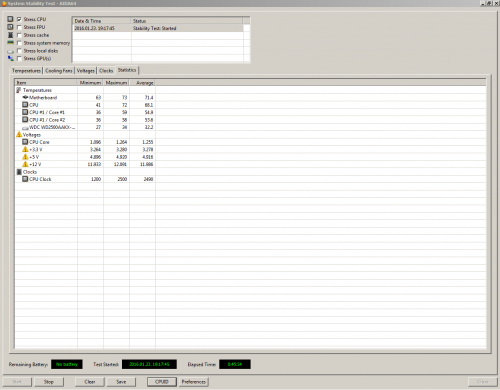The width and height of the screenshot is (500, 390).
Task: Enable the Stress GPU(s) checkbox
Action: click(x=19, y=59)
